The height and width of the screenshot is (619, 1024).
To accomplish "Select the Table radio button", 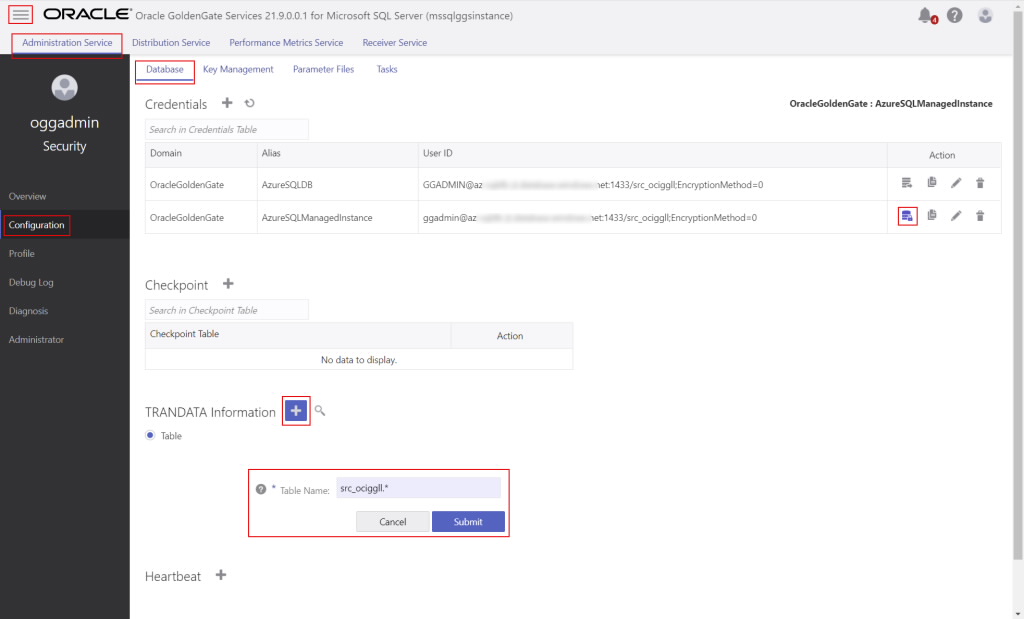I will point(149,435).
